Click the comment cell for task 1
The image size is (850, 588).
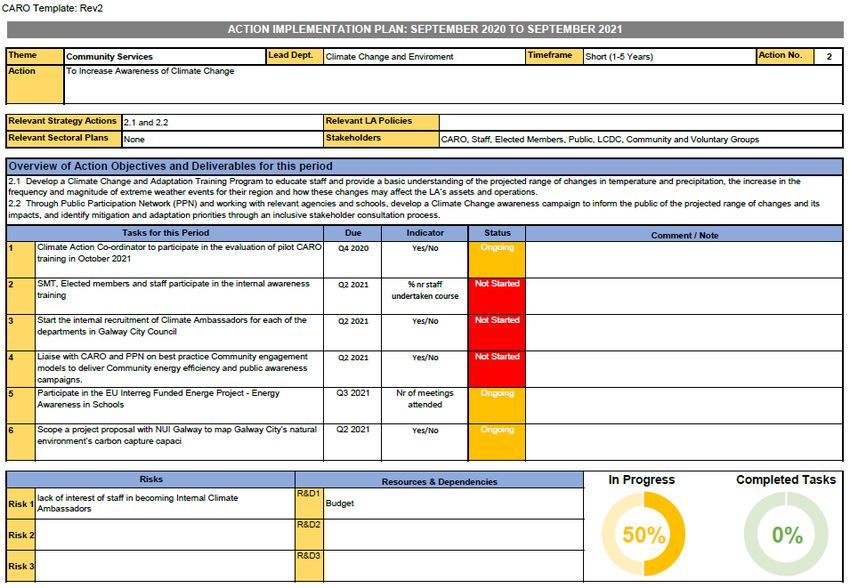pyautogui.click(x=684, y=260)
